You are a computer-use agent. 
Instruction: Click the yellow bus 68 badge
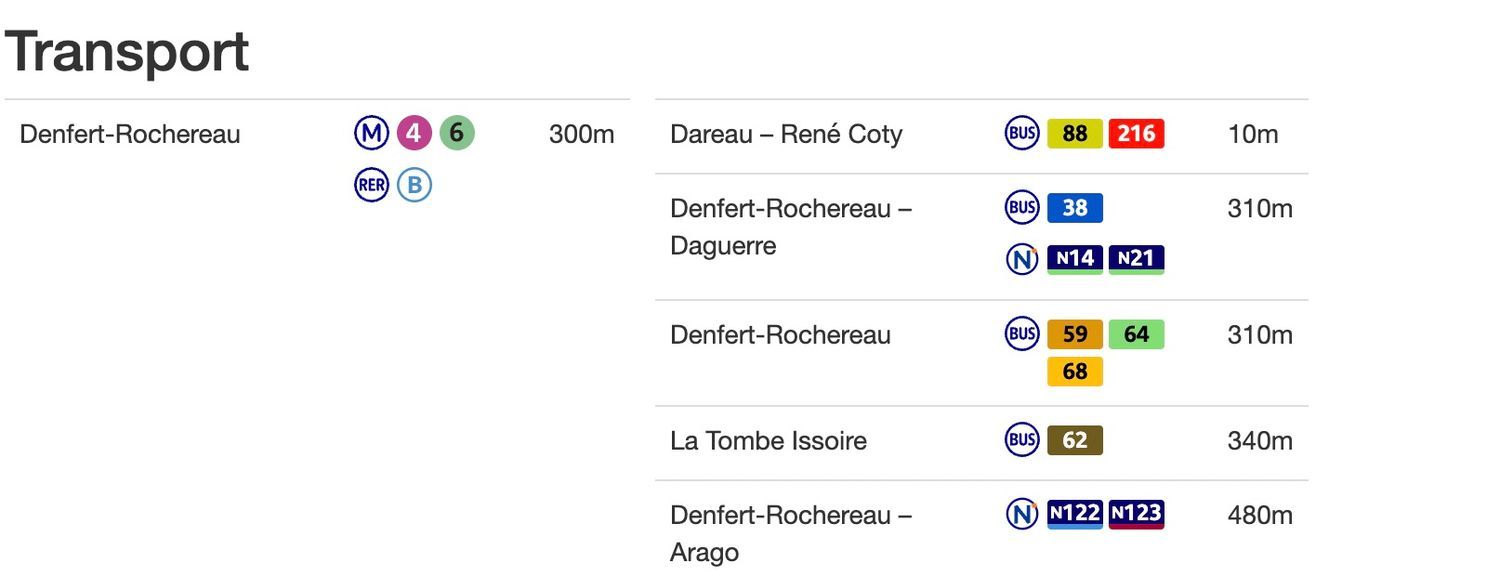[x=1075, y=371]
